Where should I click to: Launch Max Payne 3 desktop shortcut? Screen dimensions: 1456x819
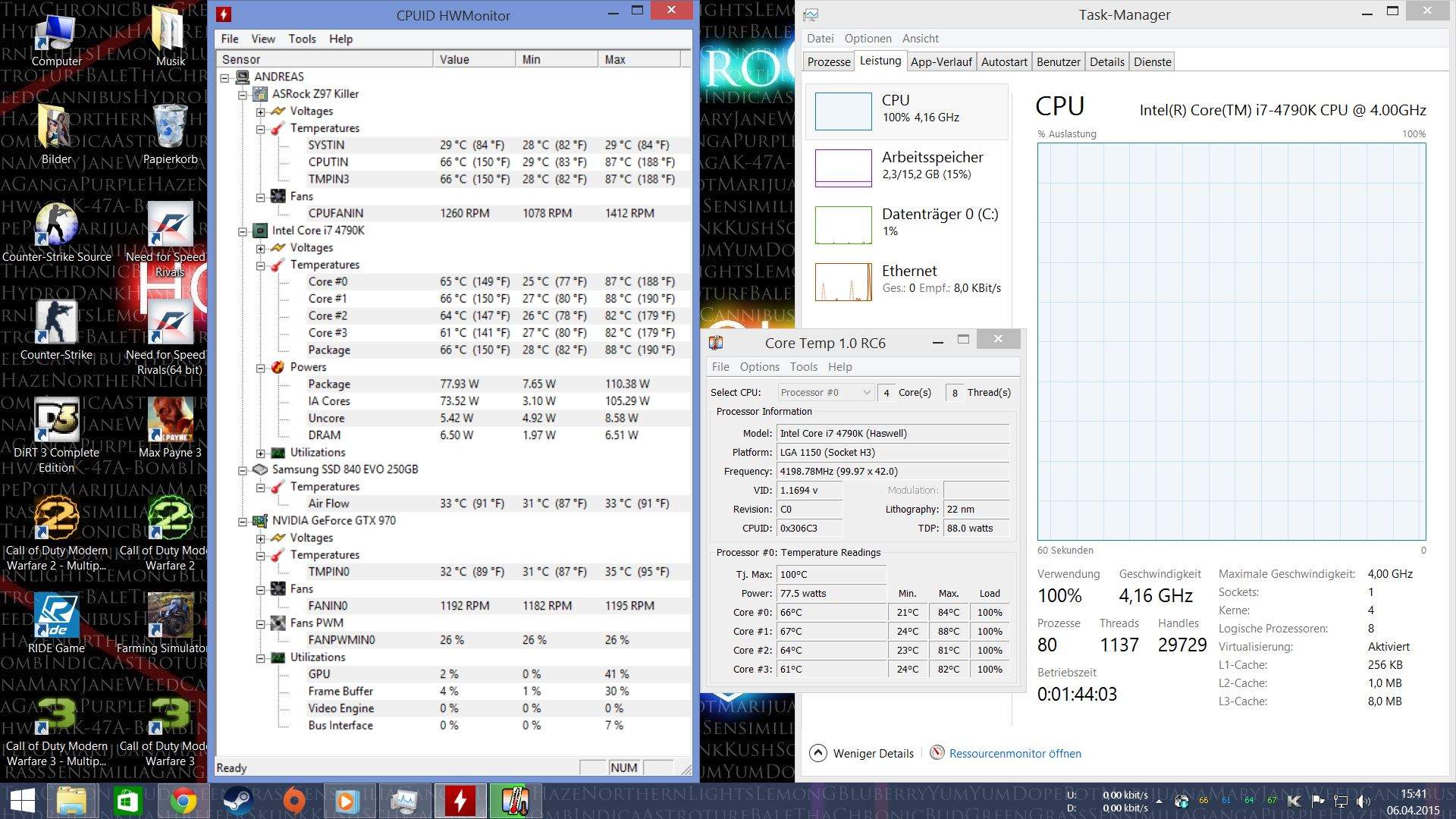coord(170,428)
